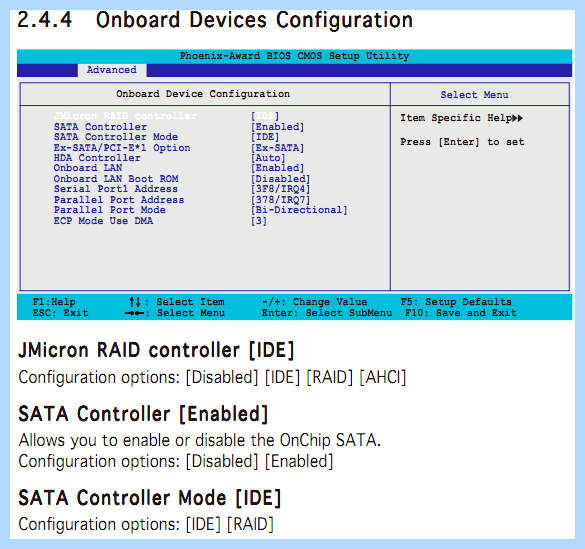The width and height of the screenshot is (585, 549).
Task: Change the [378/IRQ7] parallel port value
Action: click(281, 200)
